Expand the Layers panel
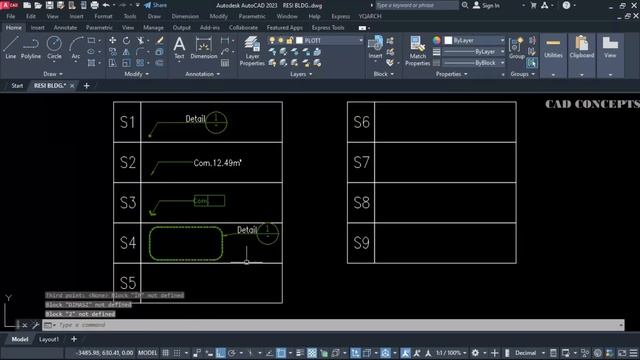The image size is (640, 360). 301,74
